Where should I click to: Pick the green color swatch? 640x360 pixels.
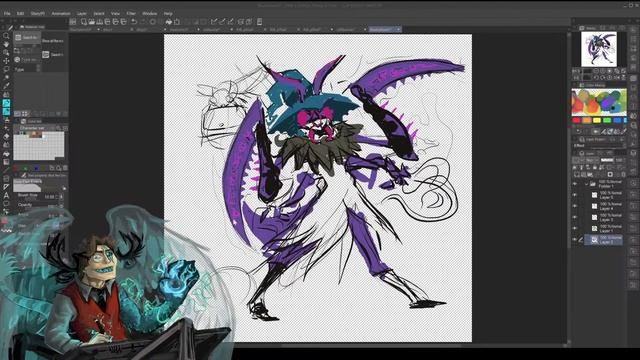click(607, 120)
